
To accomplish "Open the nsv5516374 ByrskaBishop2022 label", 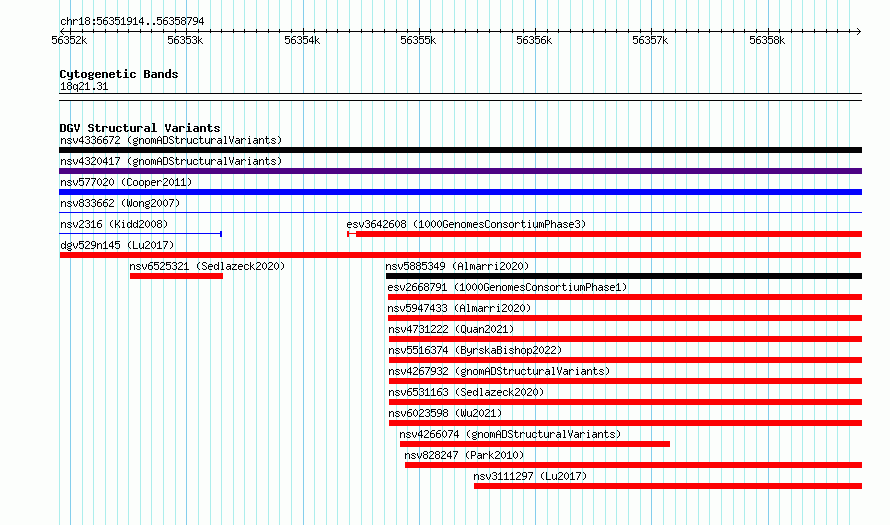I will [x=475, y=350].
